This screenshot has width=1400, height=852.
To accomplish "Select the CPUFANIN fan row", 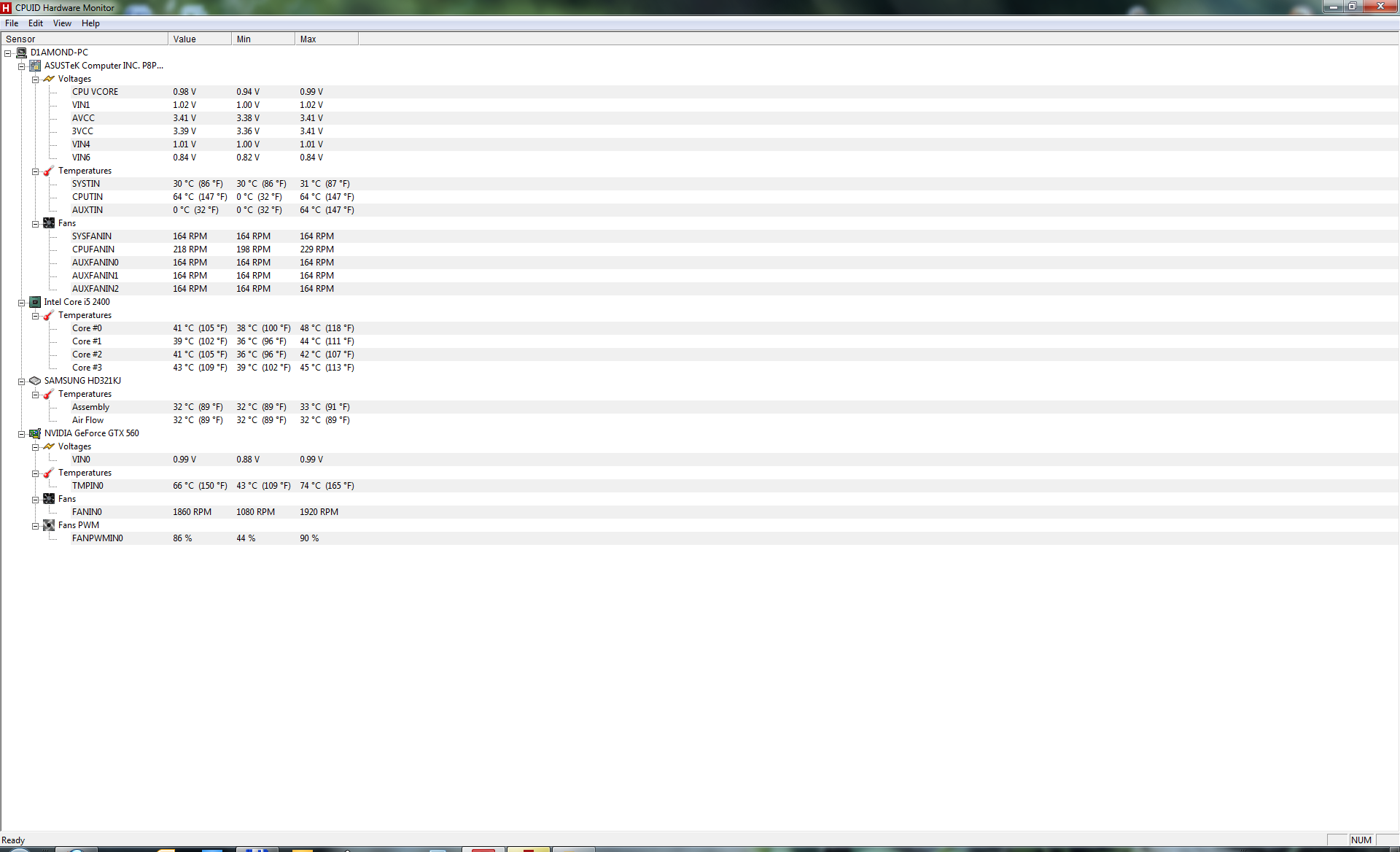I will (x=735, y=249).
